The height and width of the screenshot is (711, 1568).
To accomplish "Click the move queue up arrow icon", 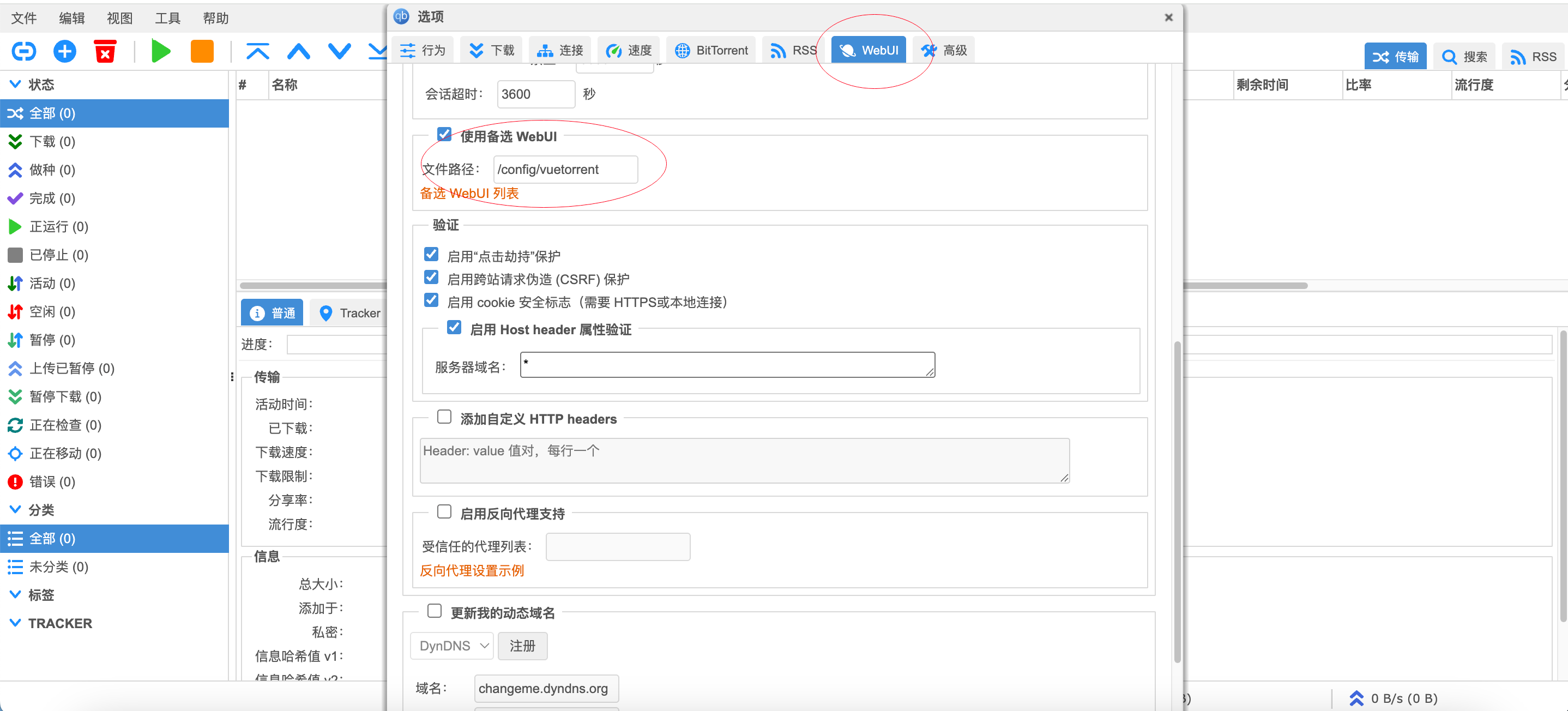I will (x=298, y=51).
